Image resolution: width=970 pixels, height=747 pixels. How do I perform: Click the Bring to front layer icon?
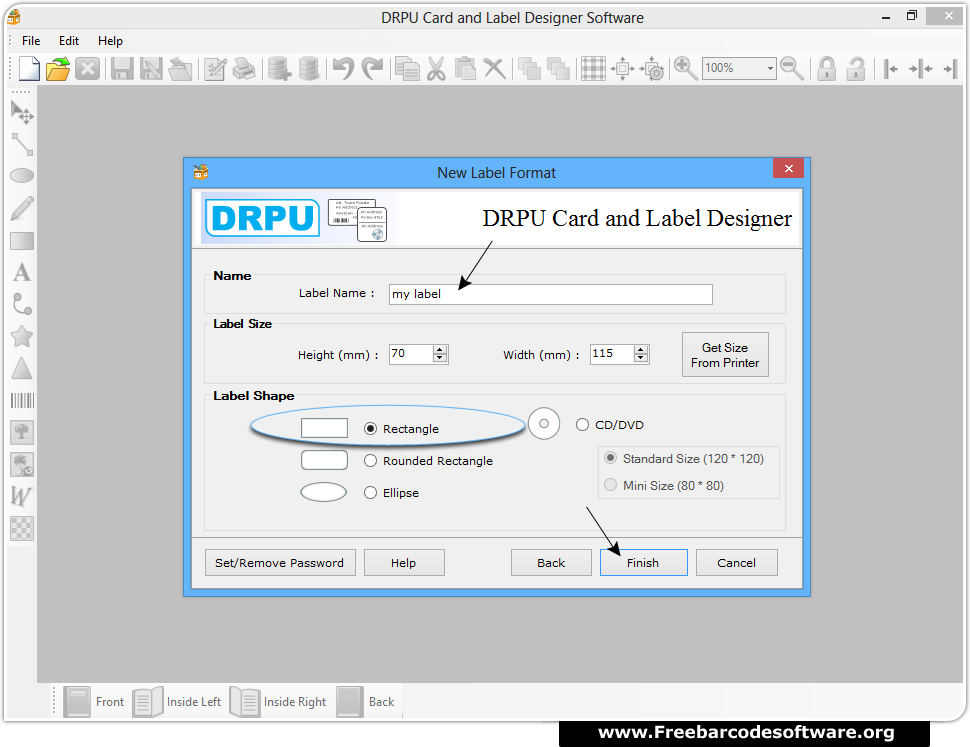coord(529,68)
